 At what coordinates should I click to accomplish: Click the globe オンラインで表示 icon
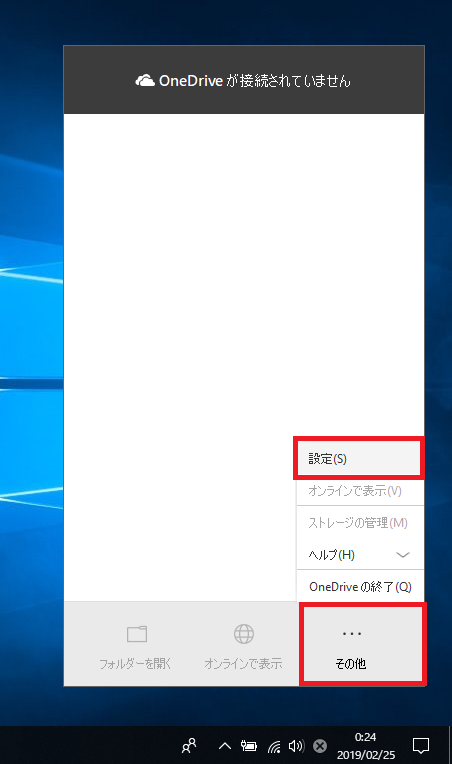[244, 634]
